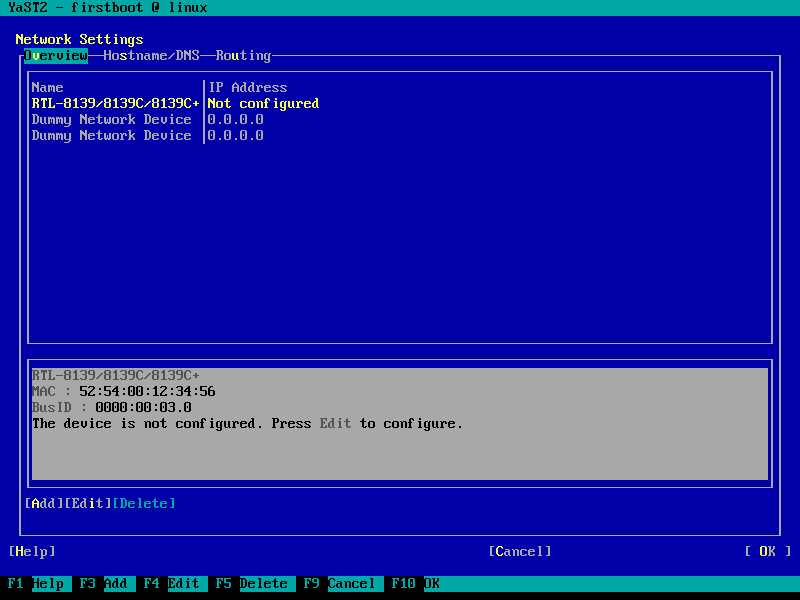800x600 pixels.
Task: Click F4 Edit in the function key bar
Action: pyautogui.click(x=172, y=584)
